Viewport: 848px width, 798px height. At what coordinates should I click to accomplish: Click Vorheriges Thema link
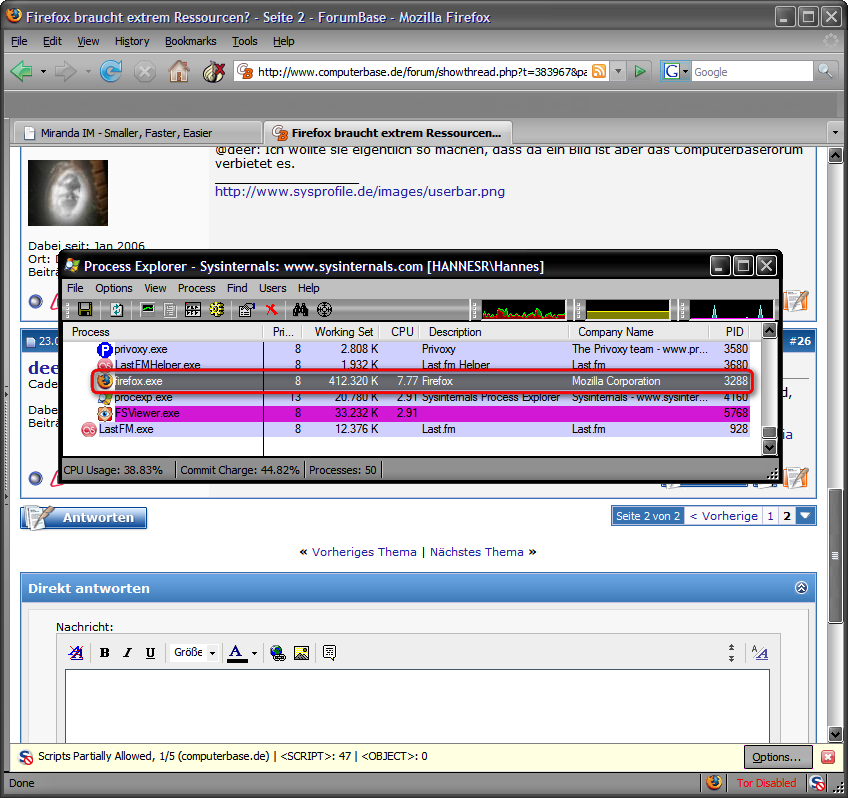pyautogui.click(x=364, y=552)
